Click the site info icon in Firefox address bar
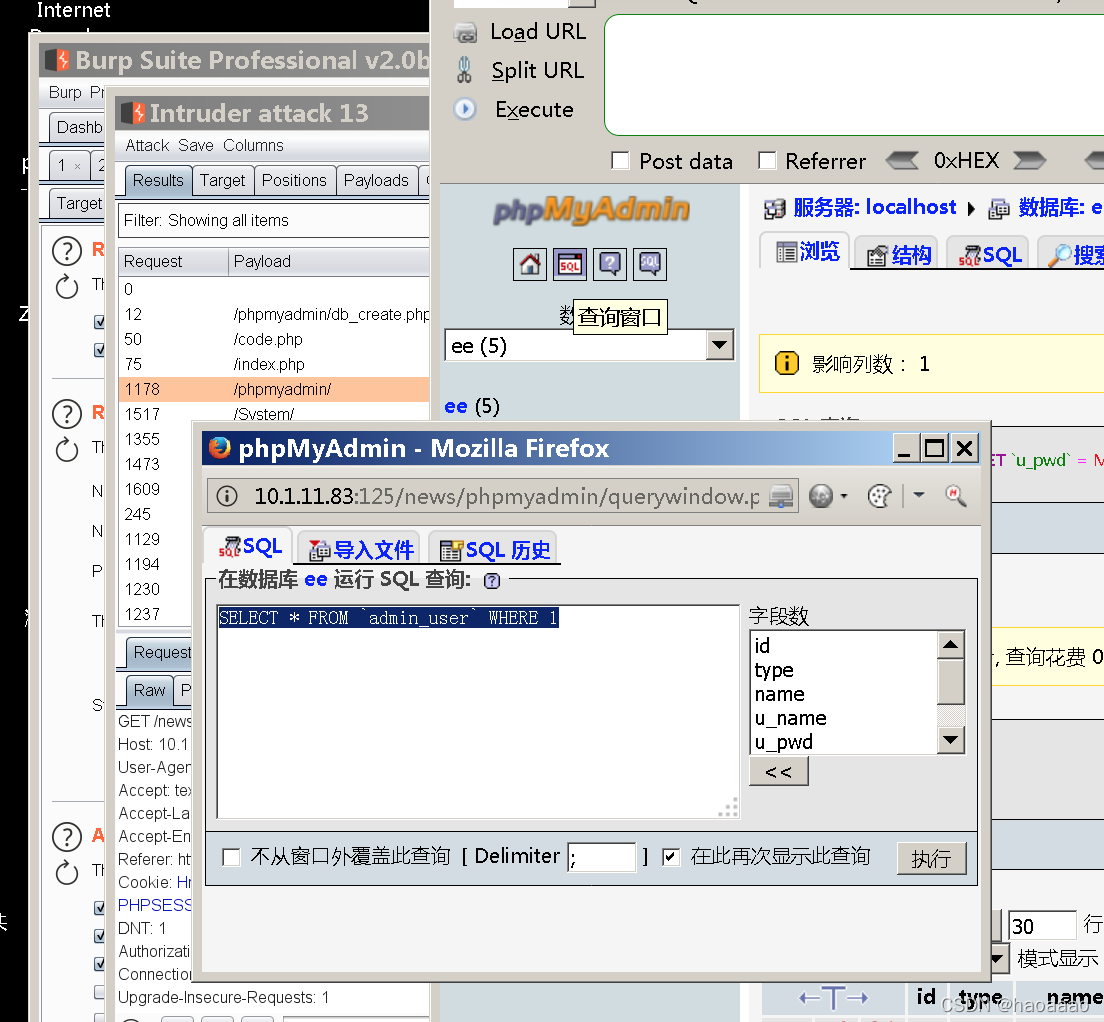This screenshot has width=1104, height=1022. (227, 496)
